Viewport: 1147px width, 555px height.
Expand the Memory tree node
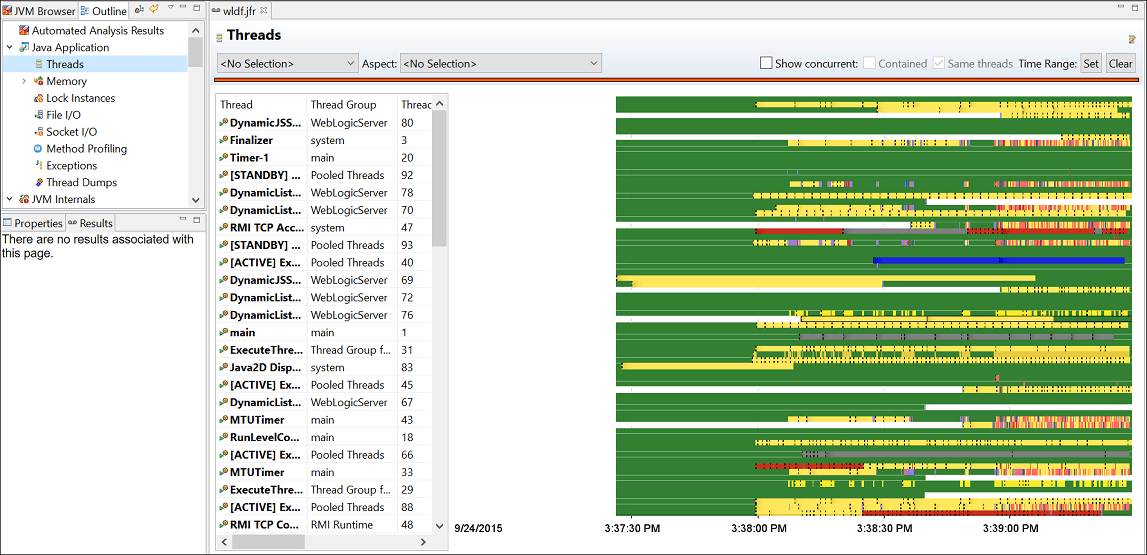click(24, 81)
